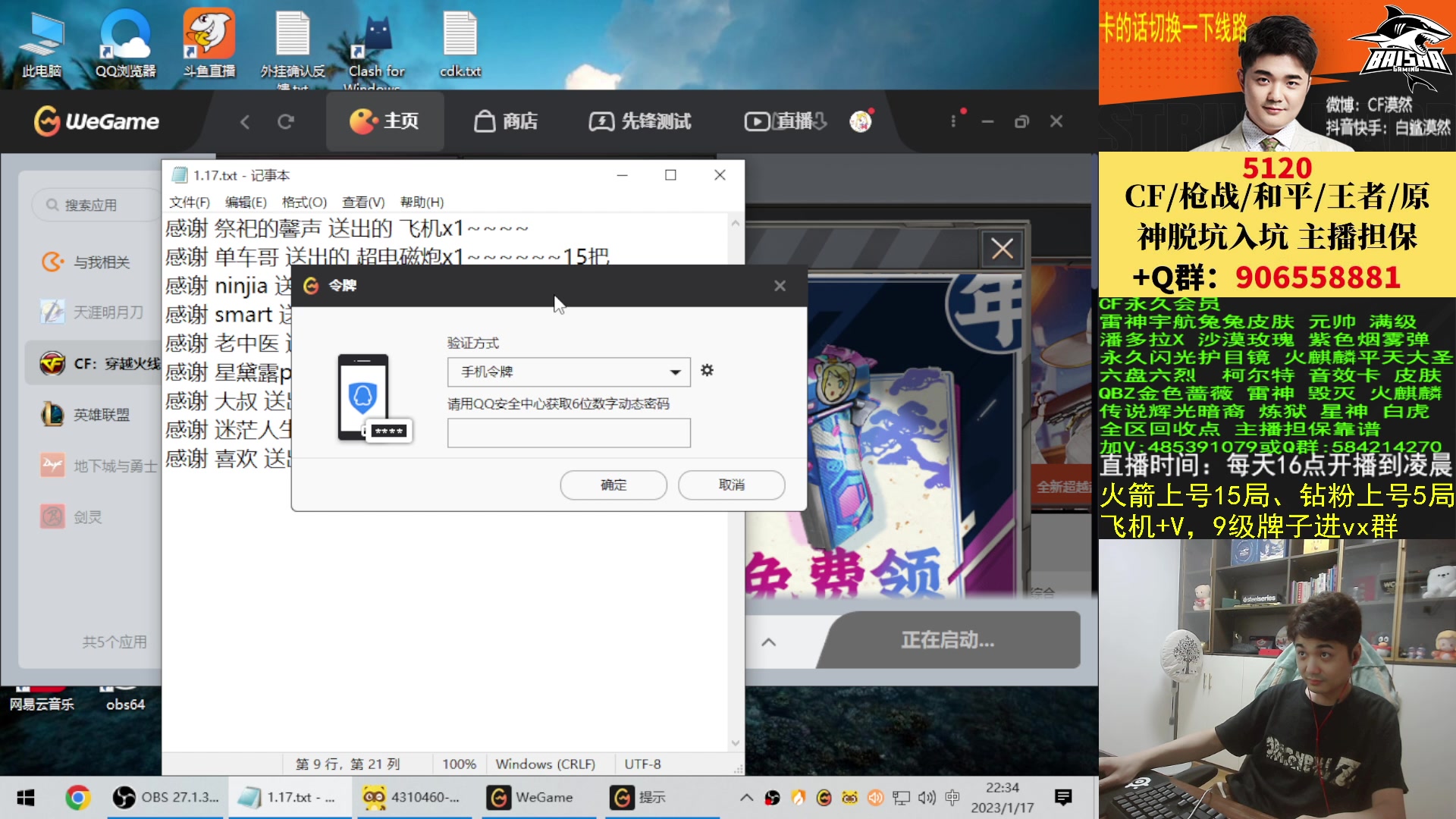The height and width of the screenshot is (819, 1456).
Task: Show hidden system tray icons
Action: 746,798
